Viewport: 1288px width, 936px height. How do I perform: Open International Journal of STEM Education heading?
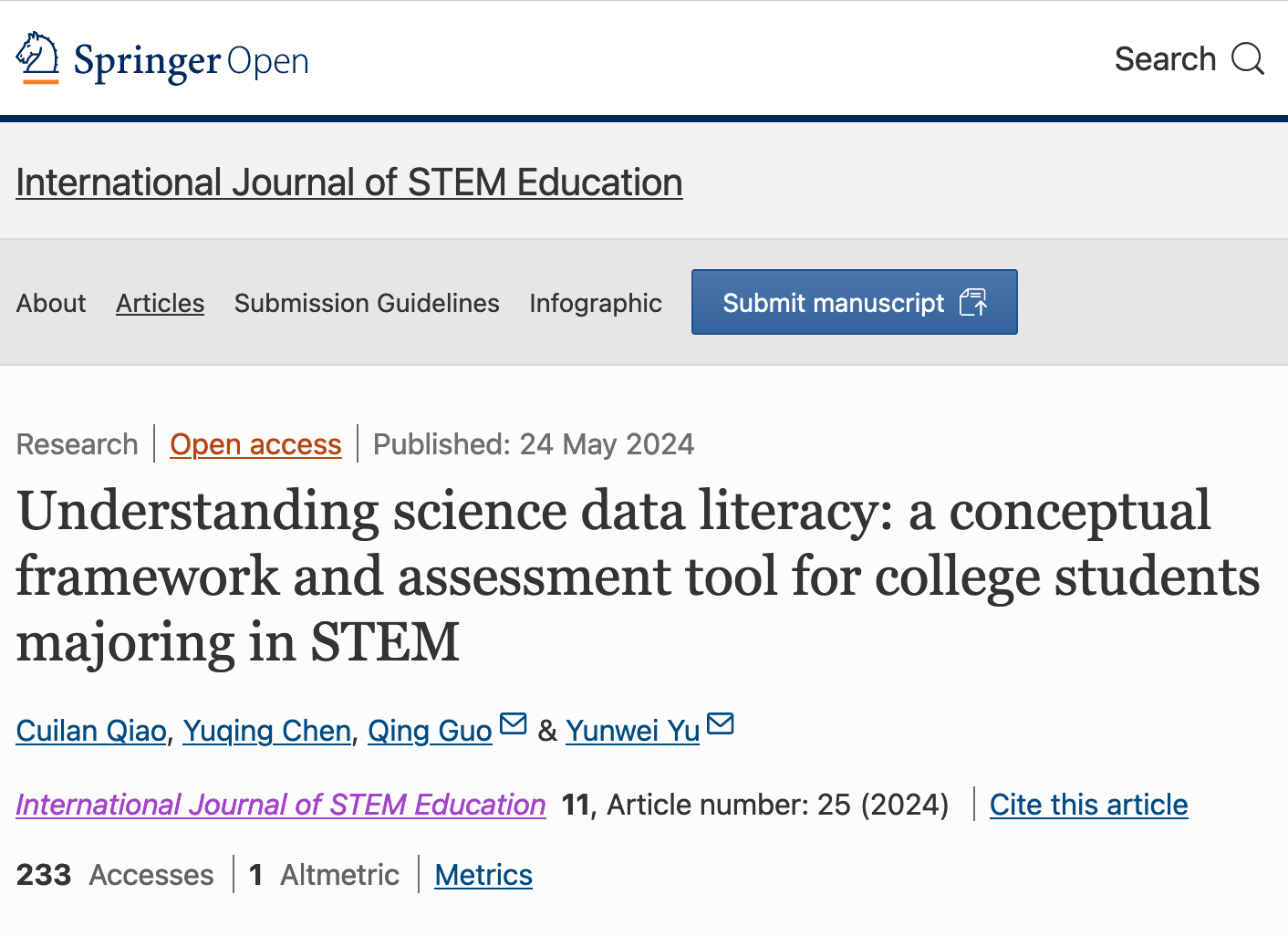coord(349,182)
